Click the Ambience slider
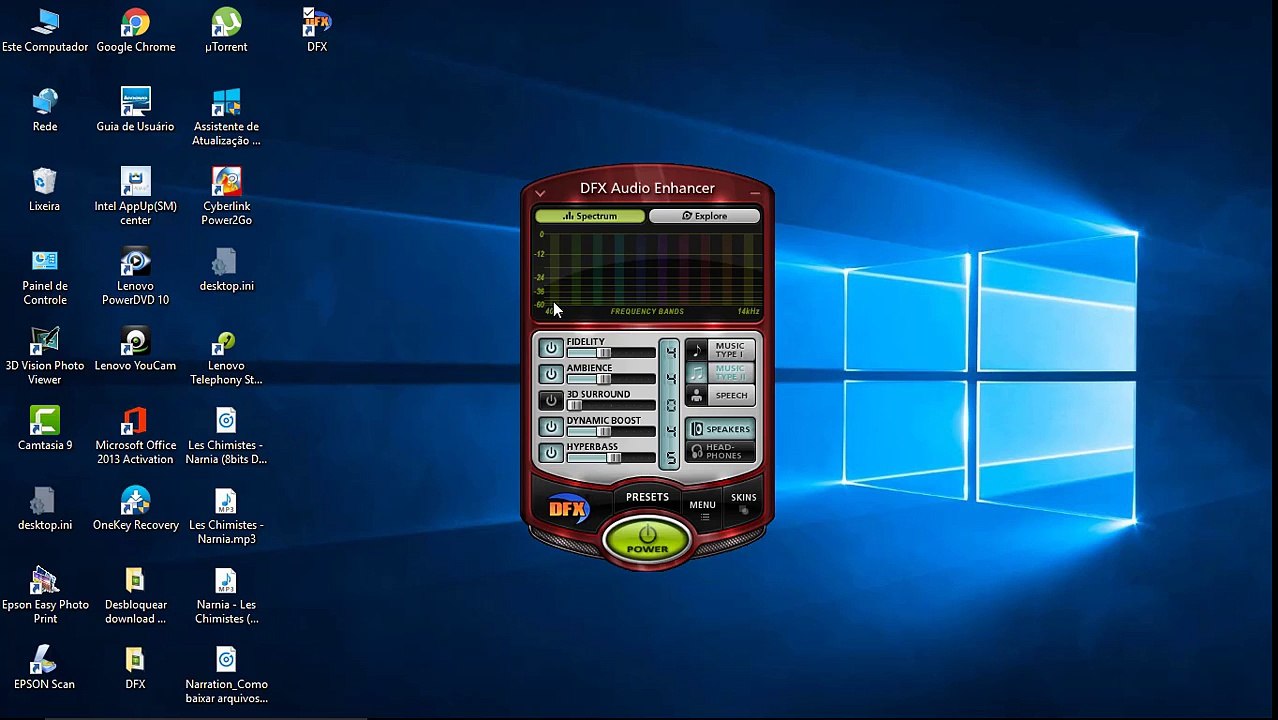1278x720 pixels. tap(611, 379)
